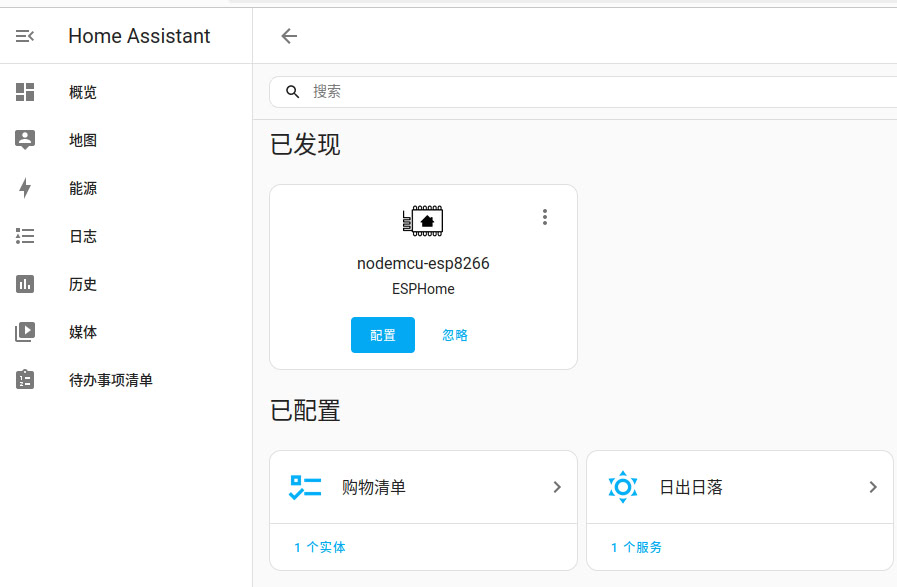
Task: Click the shopping list icon on 购物清单 card
Action: (x=305, y=487)
